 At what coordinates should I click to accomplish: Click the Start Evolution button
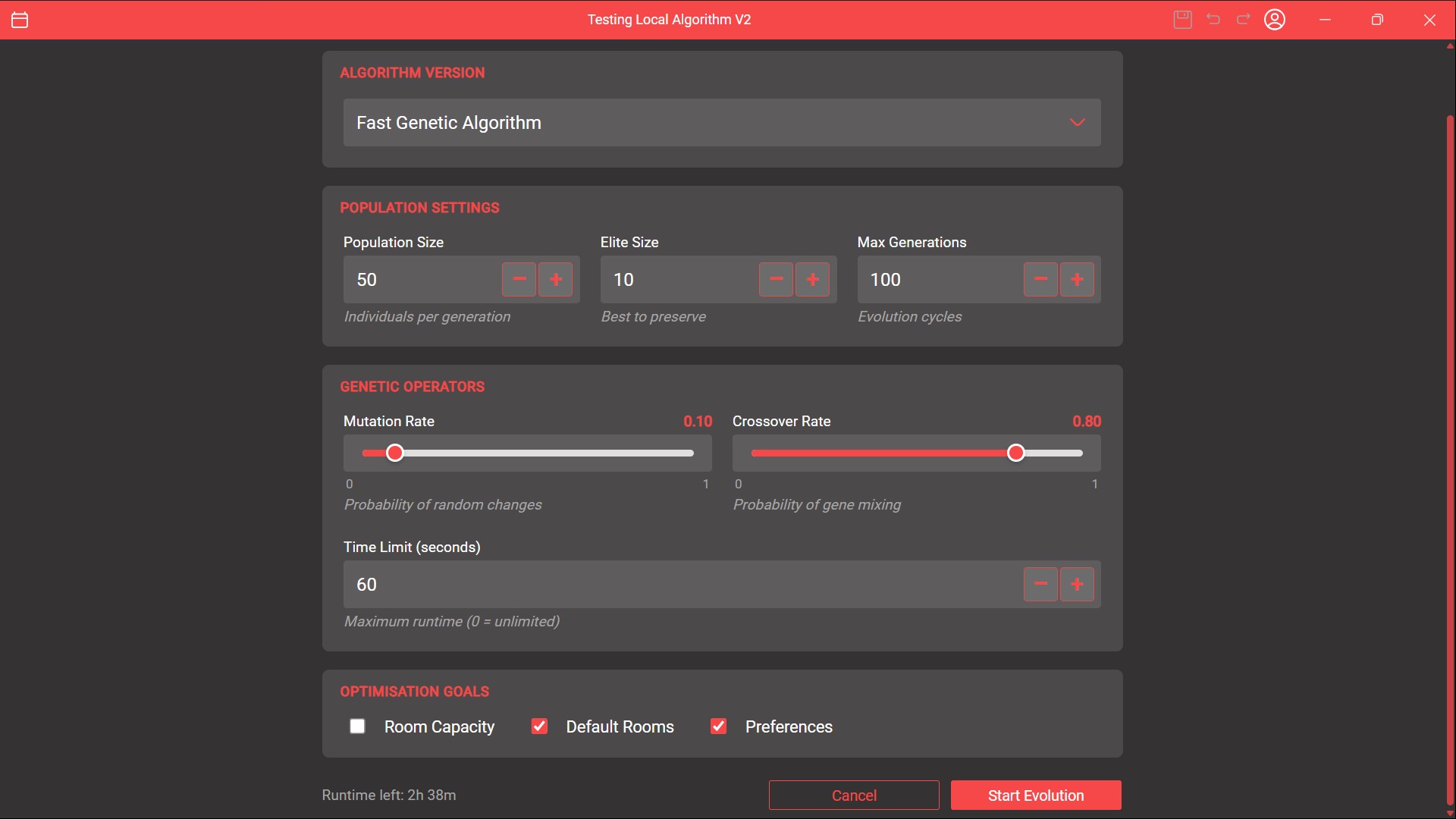tap(1036, 795)
